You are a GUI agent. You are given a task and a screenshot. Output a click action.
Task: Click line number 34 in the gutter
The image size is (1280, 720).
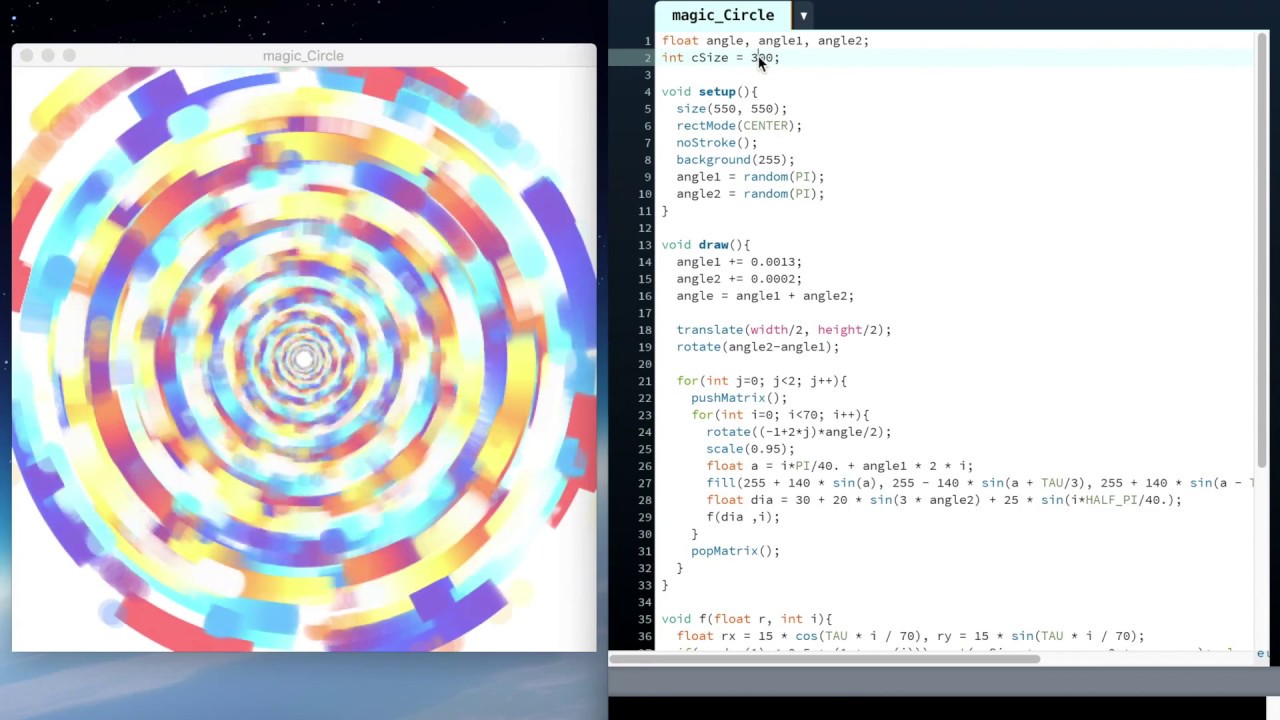[x=645, y=602]
